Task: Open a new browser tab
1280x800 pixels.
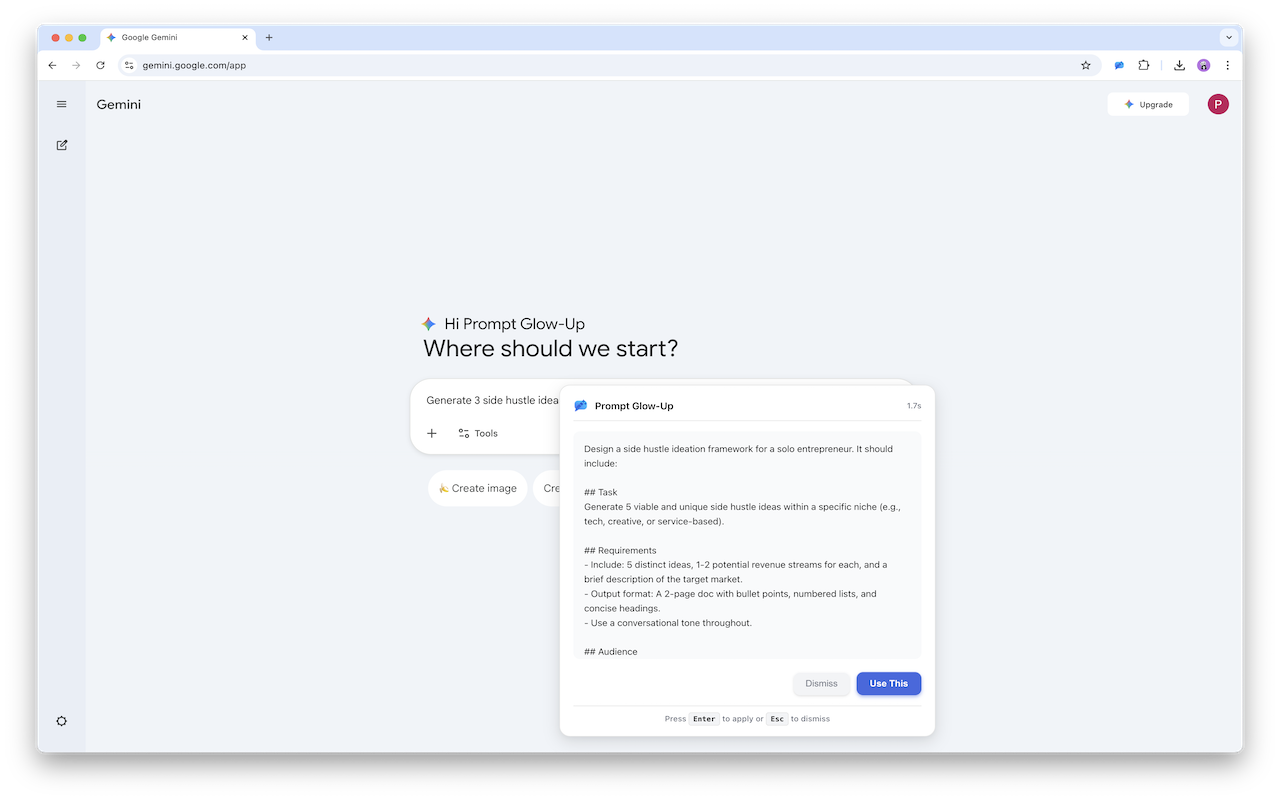Action: coord(269,37)
